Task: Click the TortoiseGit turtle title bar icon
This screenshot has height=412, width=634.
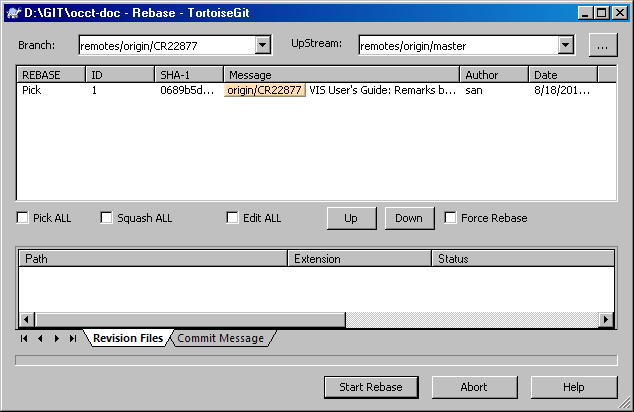Action: pyautogui.click(x=13, y=13)
